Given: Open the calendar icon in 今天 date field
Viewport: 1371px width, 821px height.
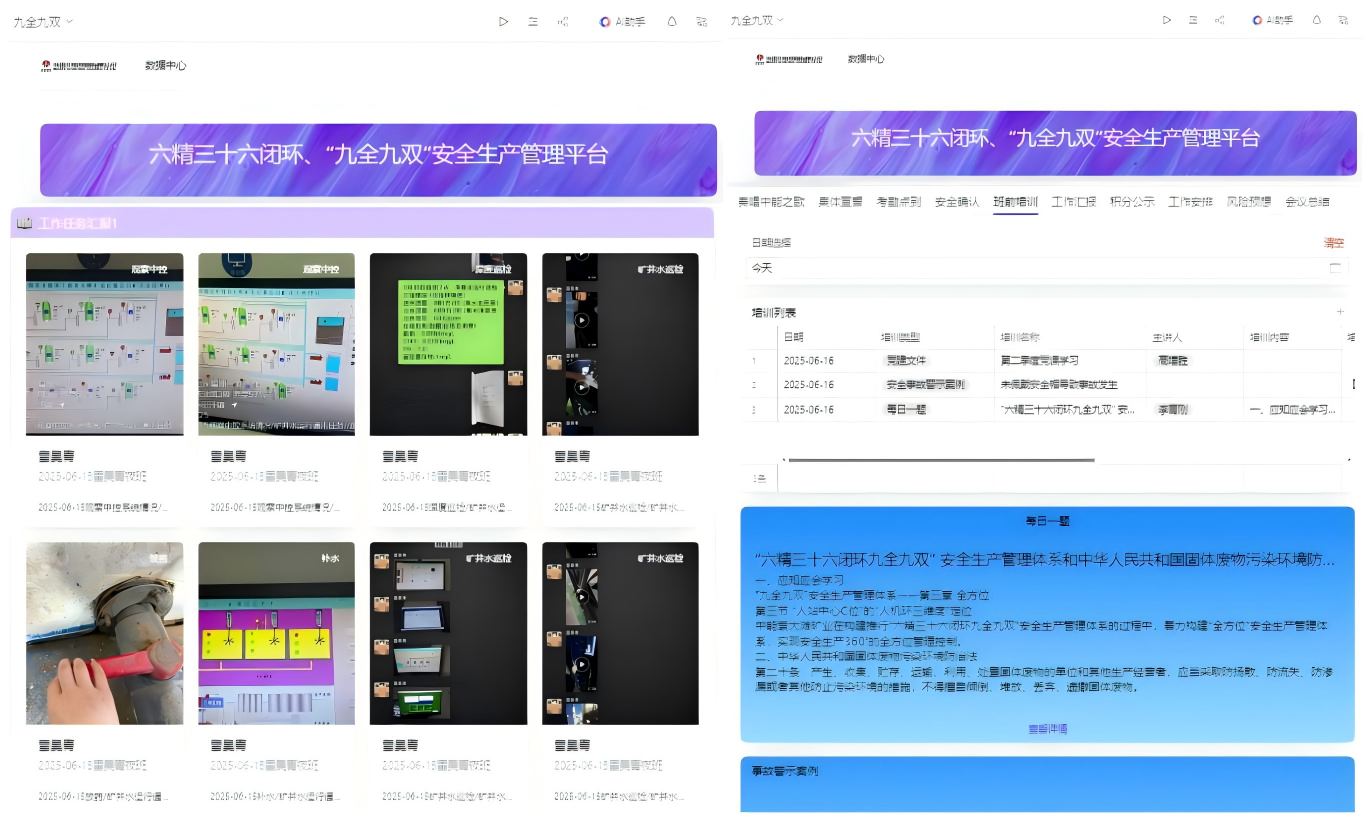Looking at the screenshot, I should coord(1335,268).
